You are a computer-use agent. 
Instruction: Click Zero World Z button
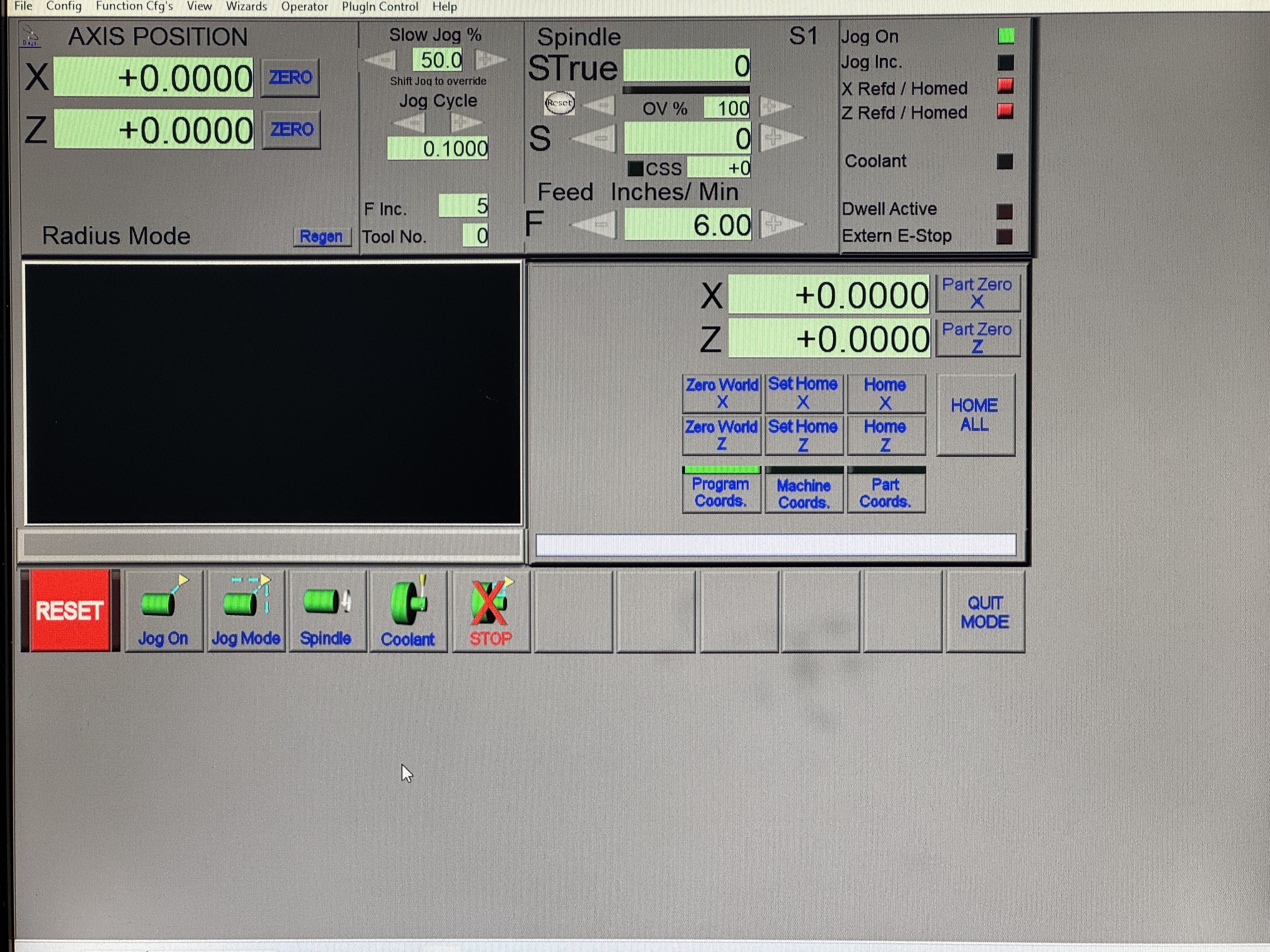coord(722,435)
